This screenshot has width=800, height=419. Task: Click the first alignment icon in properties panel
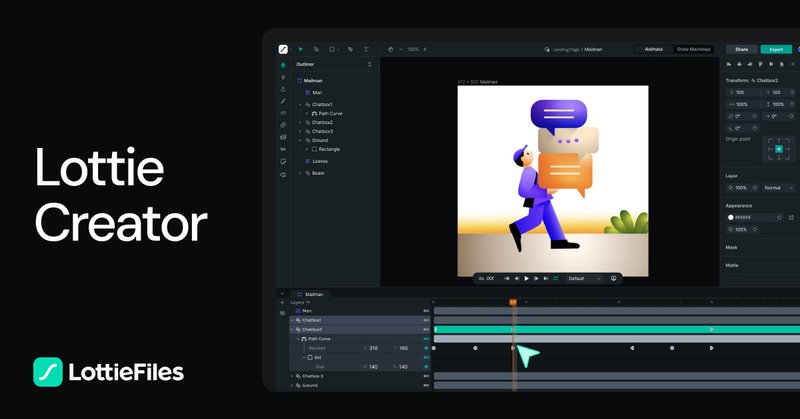coord(729,64)
